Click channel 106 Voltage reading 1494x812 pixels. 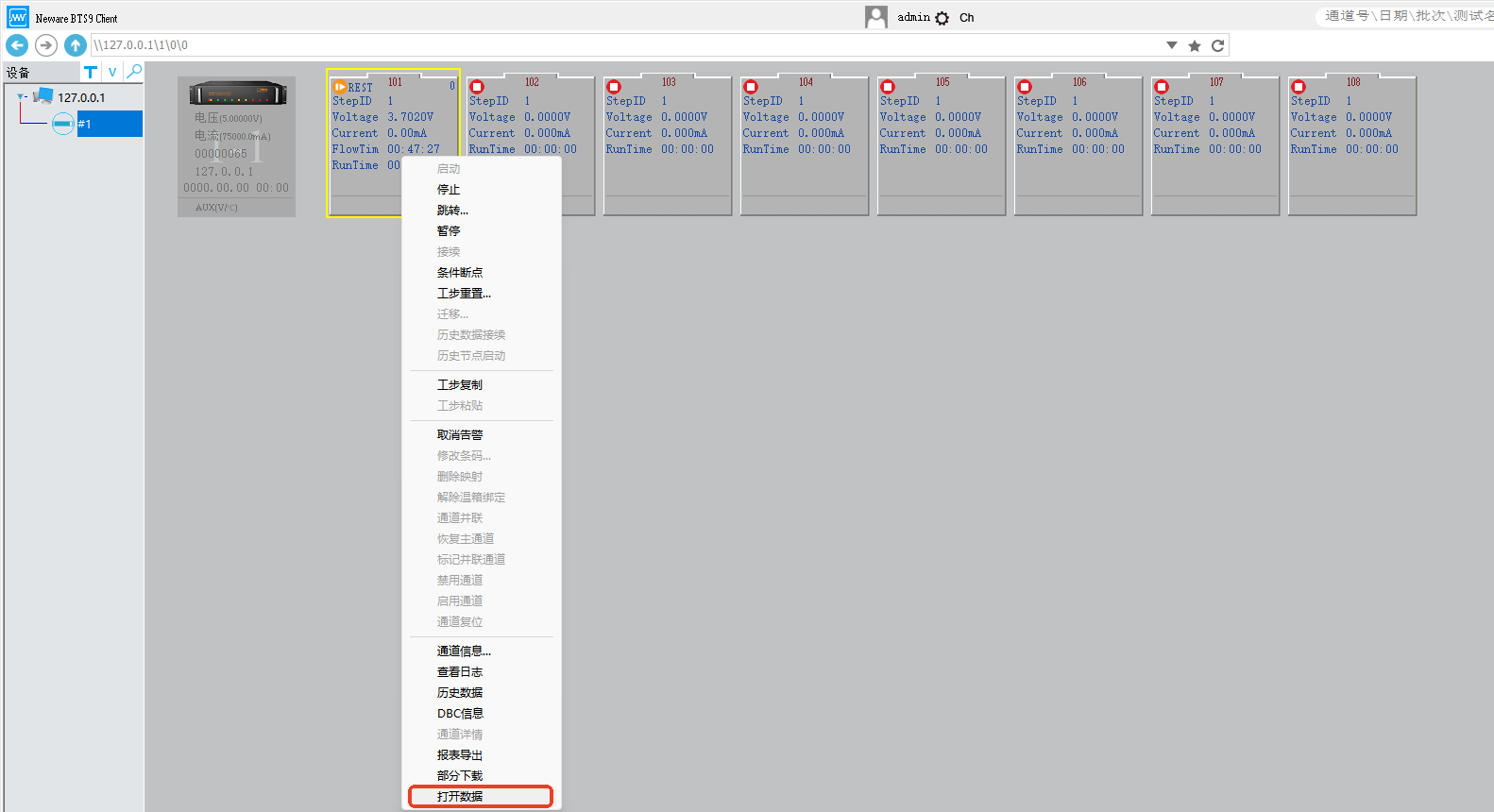click(x=1095, y=117)
